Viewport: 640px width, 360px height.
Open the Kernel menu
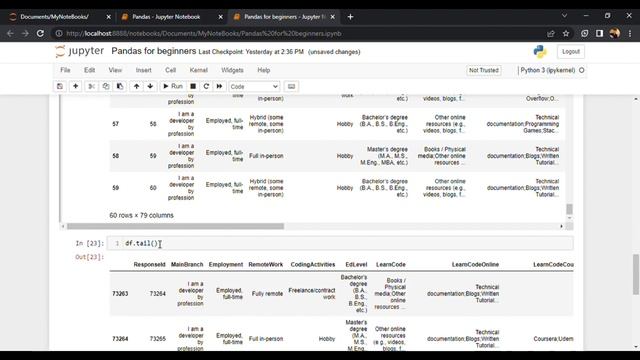click(199, 70)
